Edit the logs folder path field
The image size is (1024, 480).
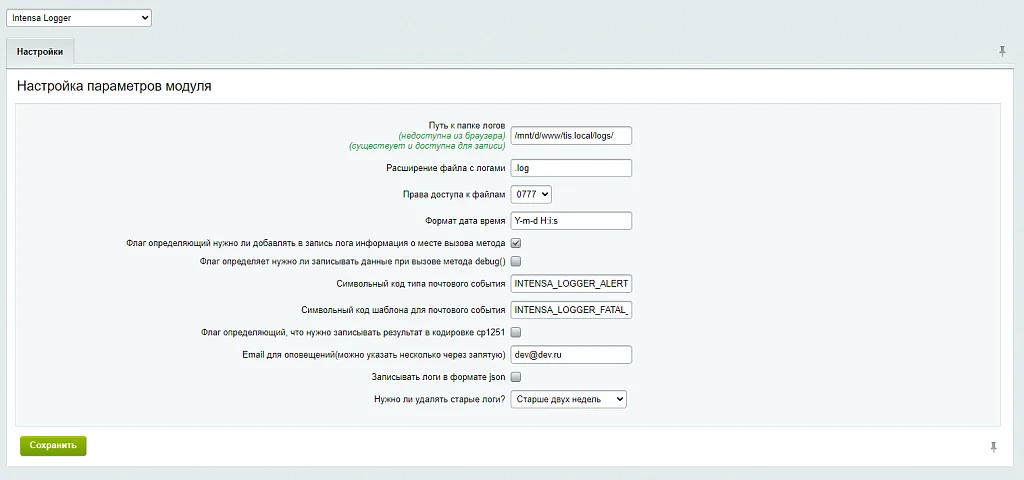pyautogui.click(x=571, y=136)
